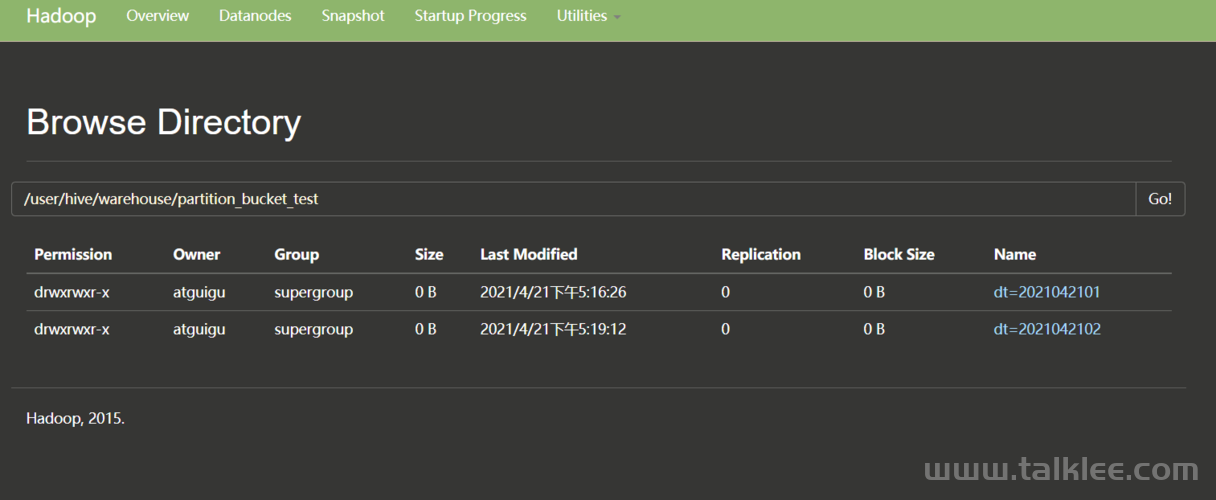
Task: Select the drwxrwxr-x permission in first row
Action: [72, 292]
